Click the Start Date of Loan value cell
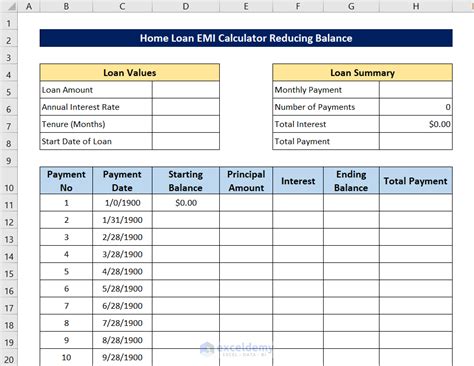This screenshot has height=366, width=474. tap(186, 141)
